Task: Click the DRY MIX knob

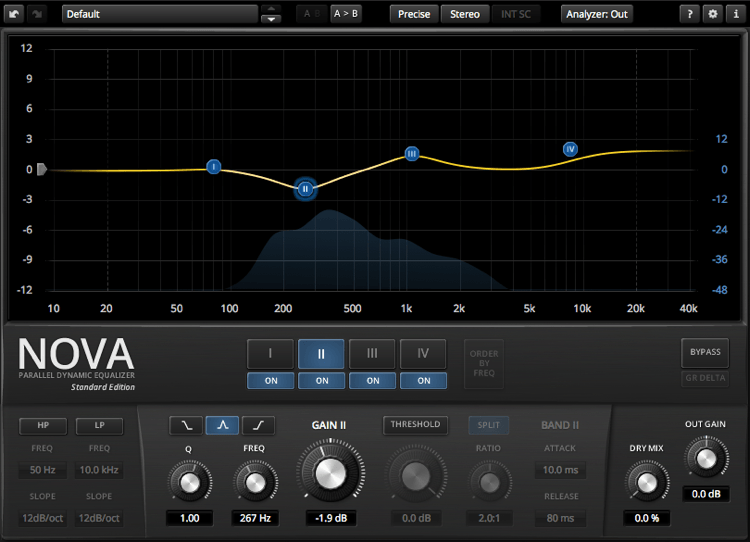Action: click(647, 482)
